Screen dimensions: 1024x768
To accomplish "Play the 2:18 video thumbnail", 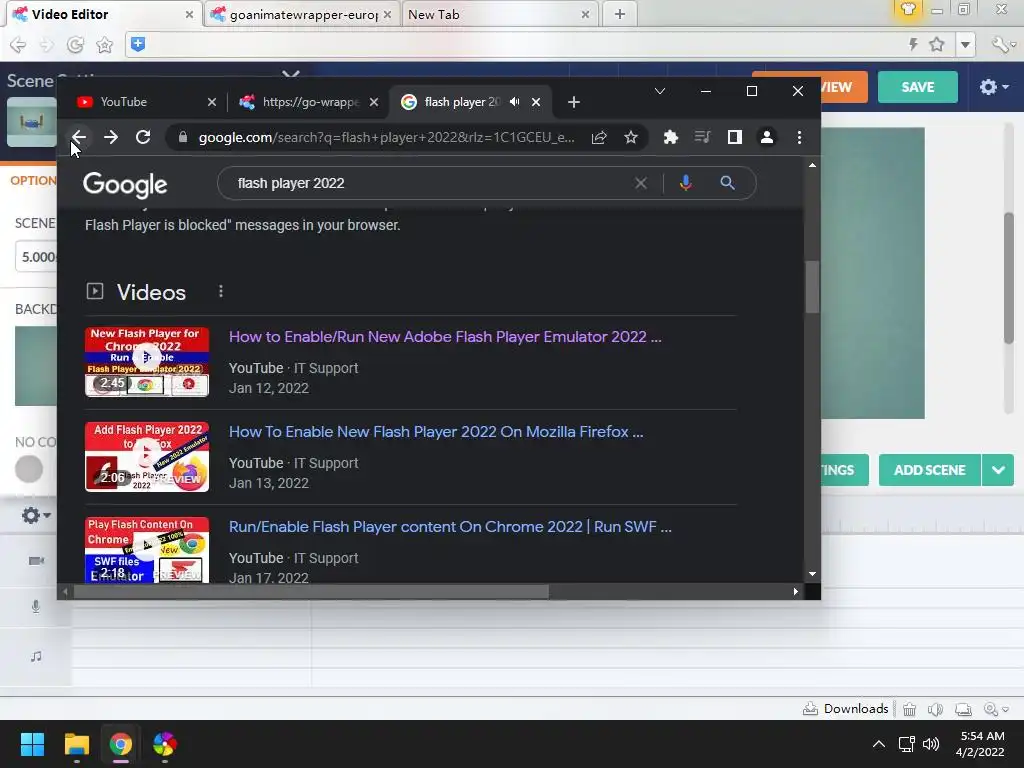I will pyautogui.click(x=147, y=550).
